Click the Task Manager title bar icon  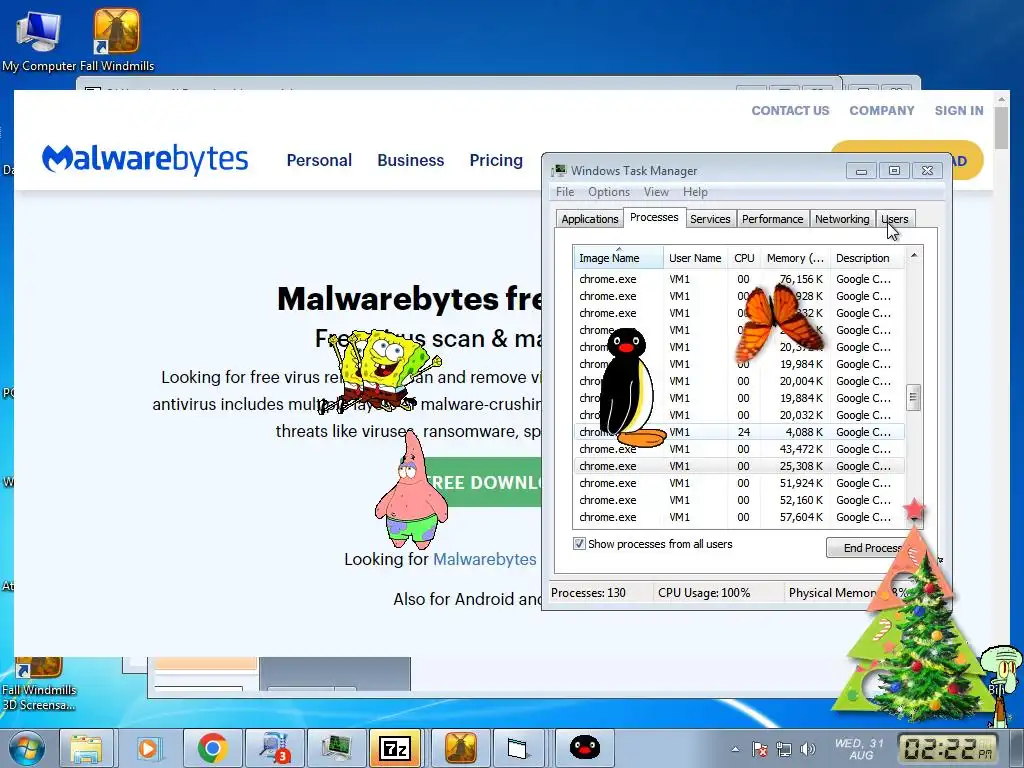tap(558, 170)
